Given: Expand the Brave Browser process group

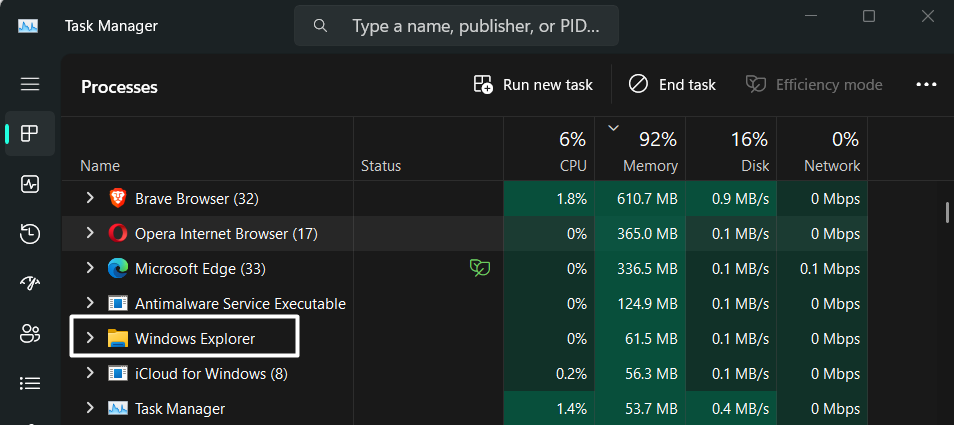Looking at the screenshot, I should click(x=90, y=199).
